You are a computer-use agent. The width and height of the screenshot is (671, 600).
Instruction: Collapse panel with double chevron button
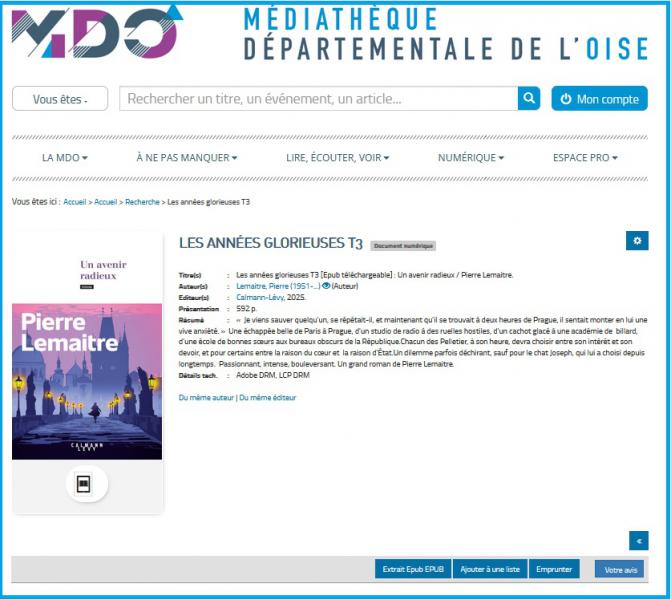(637, 540)
